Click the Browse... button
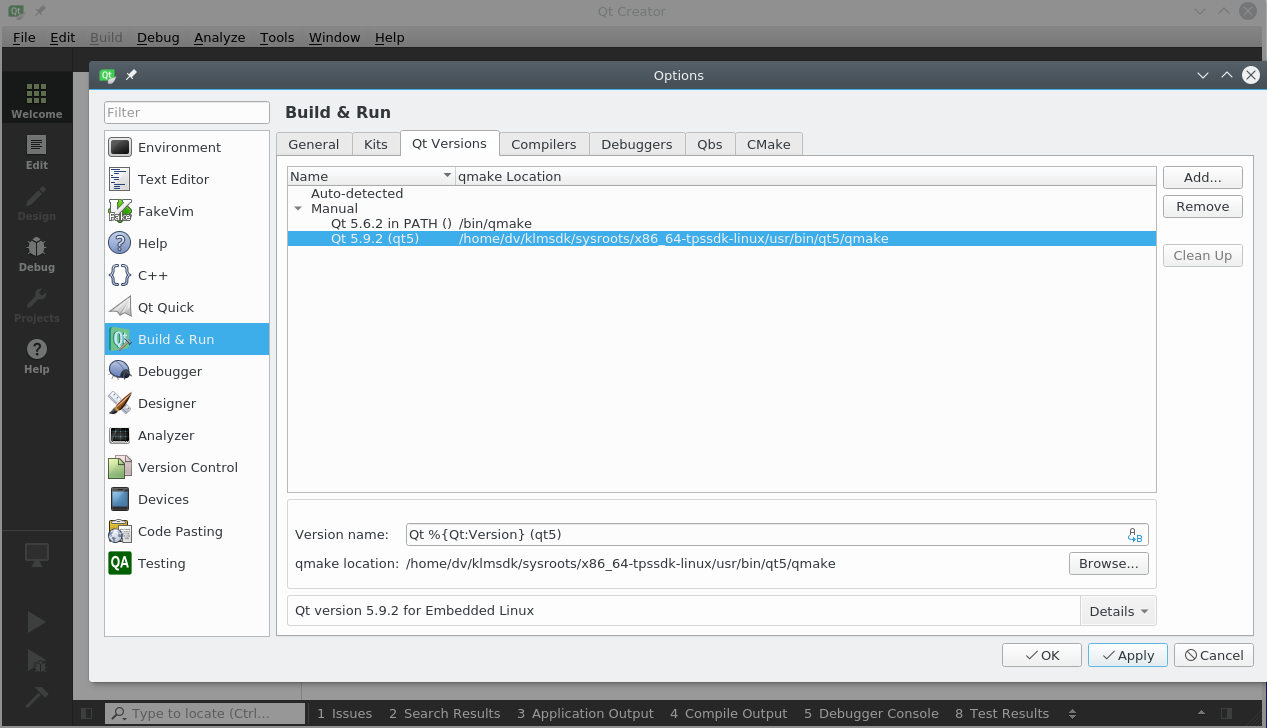Viewport: 1267px width, 728px height. [1108, 563]
